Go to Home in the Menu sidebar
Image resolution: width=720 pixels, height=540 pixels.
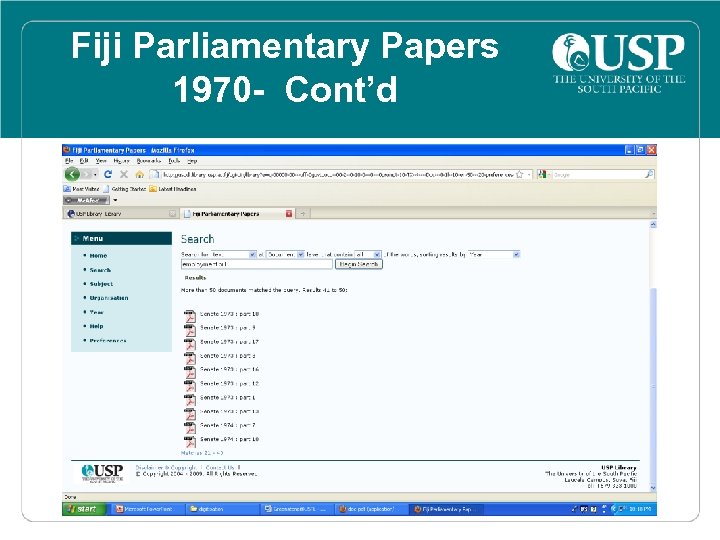coord(98,256)
